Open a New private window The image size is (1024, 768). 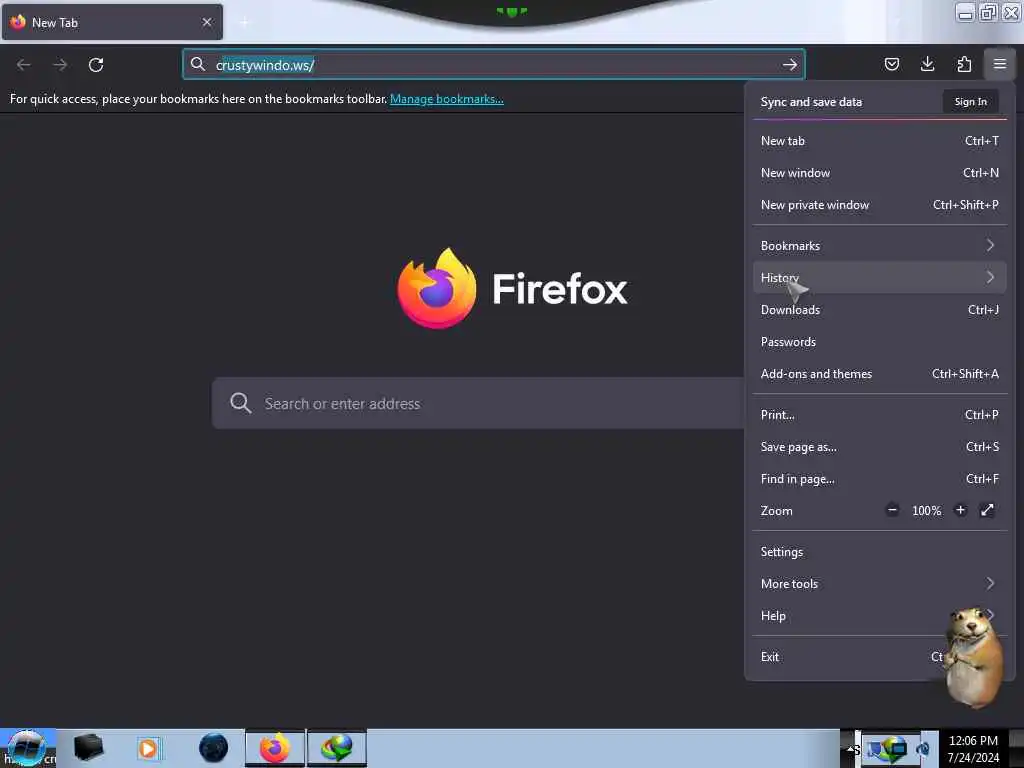(x=880, y=204)
